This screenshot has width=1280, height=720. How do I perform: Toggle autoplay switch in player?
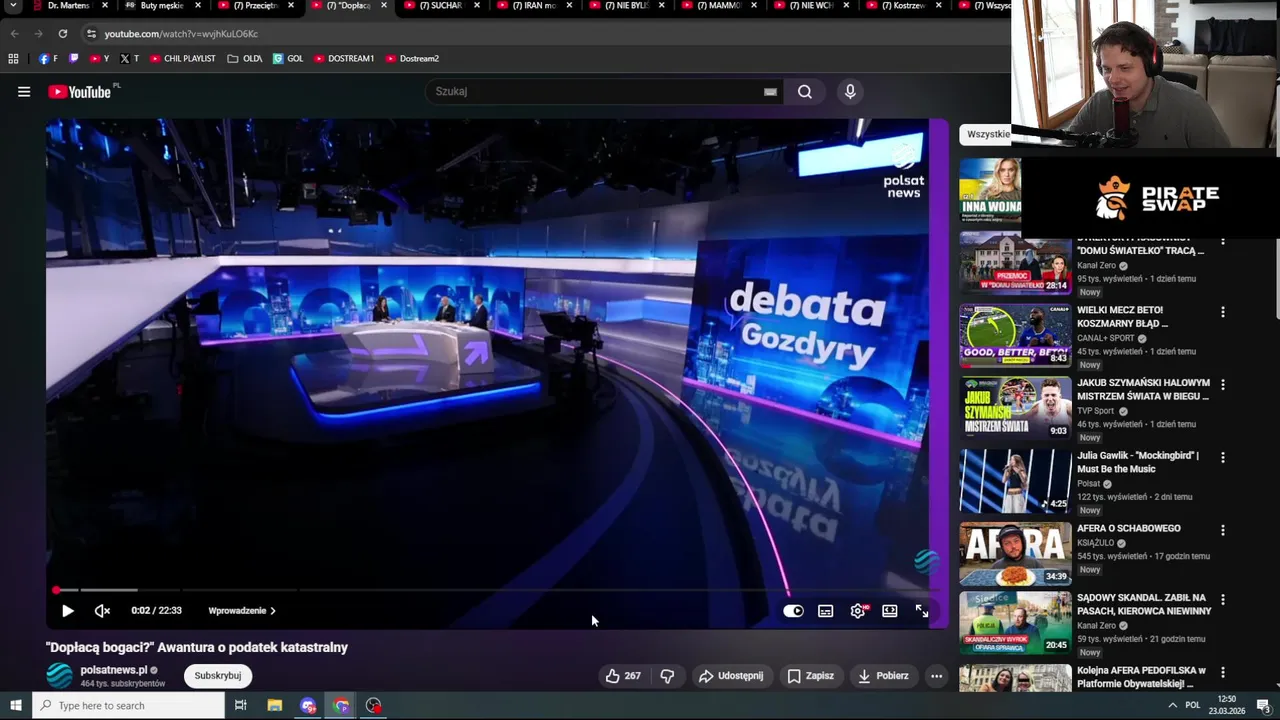pos(793,611)
